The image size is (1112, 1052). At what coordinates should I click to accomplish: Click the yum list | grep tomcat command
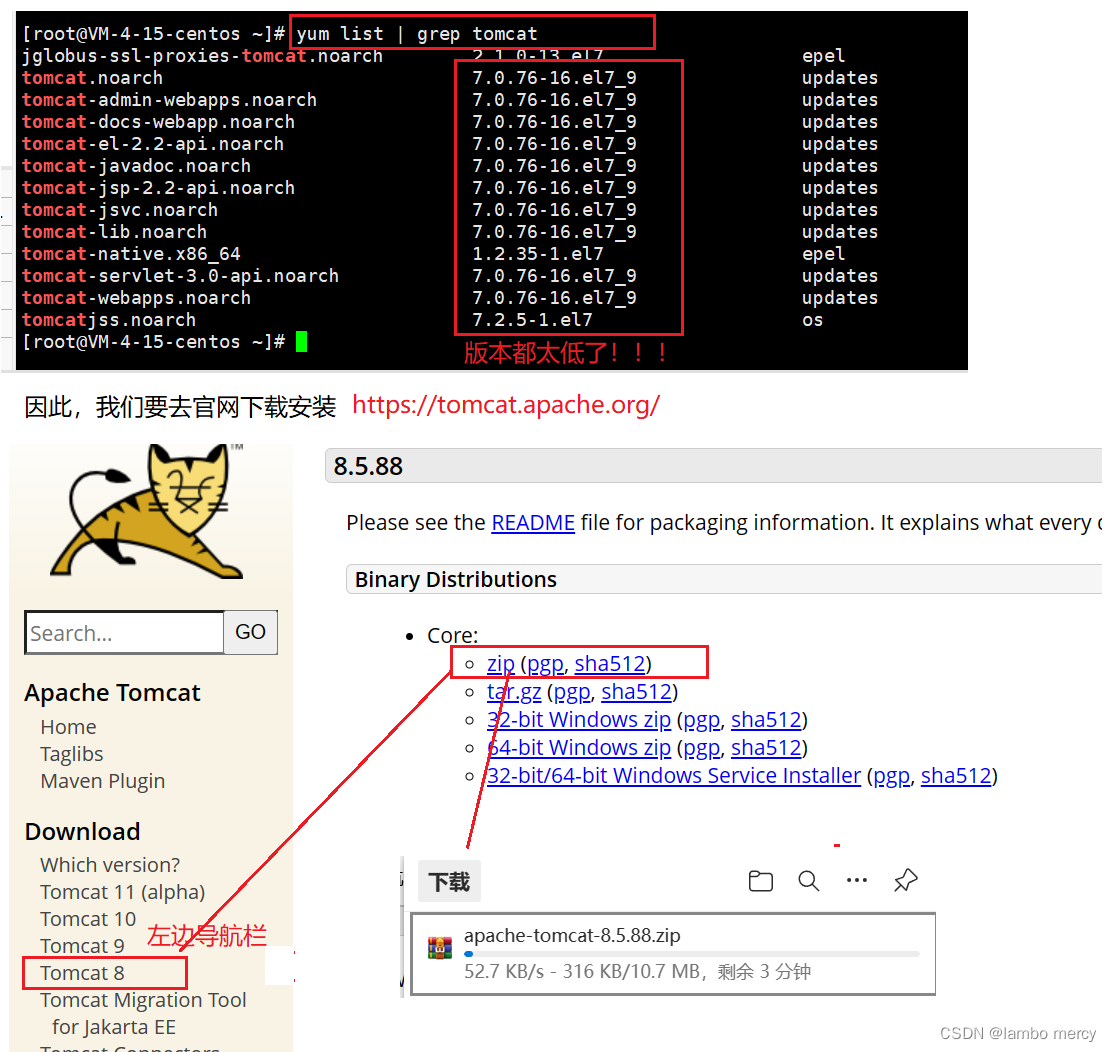[417, 33]
